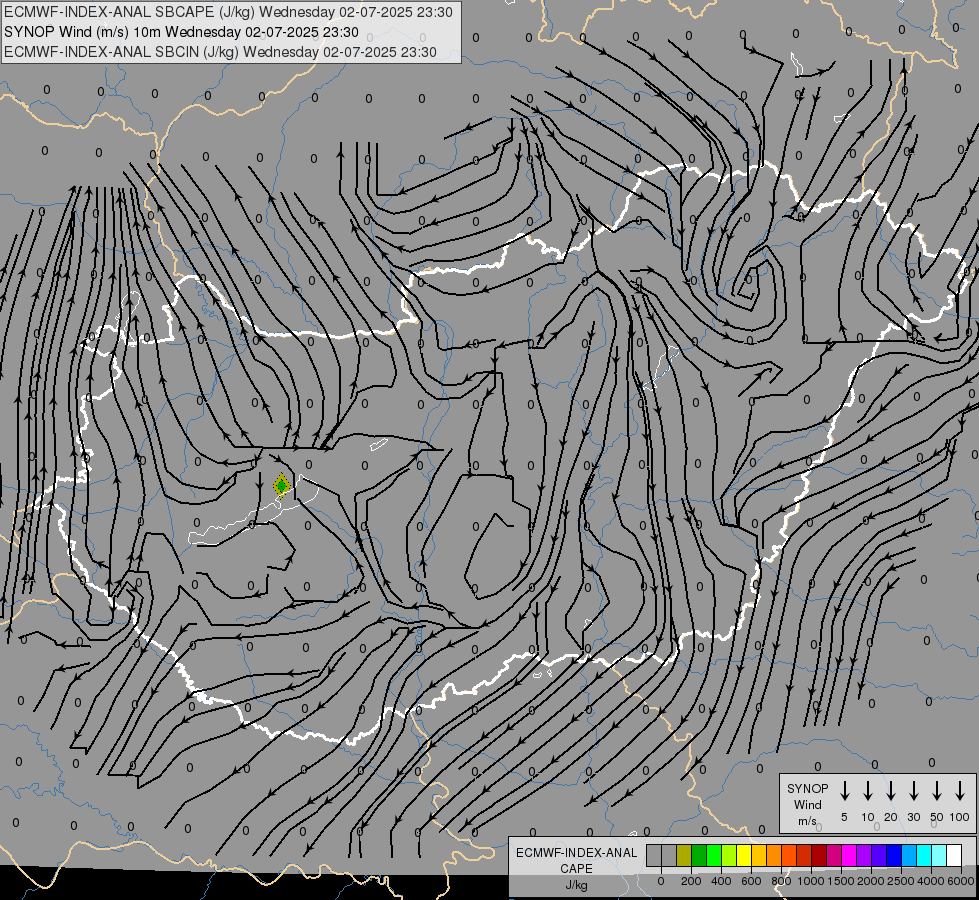Click the SBCIN title line in header box

[x=220, y=52]
